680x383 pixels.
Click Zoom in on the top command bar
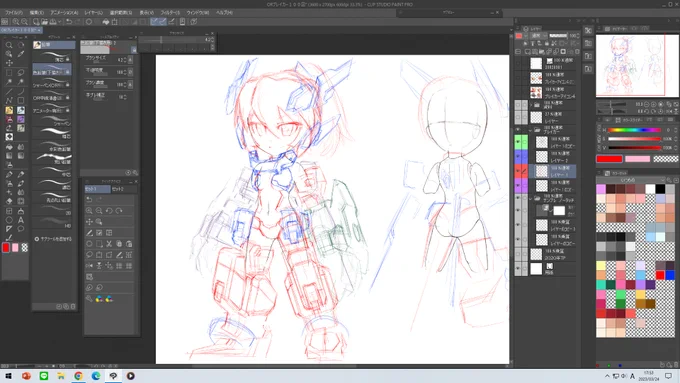click(16, 22)
